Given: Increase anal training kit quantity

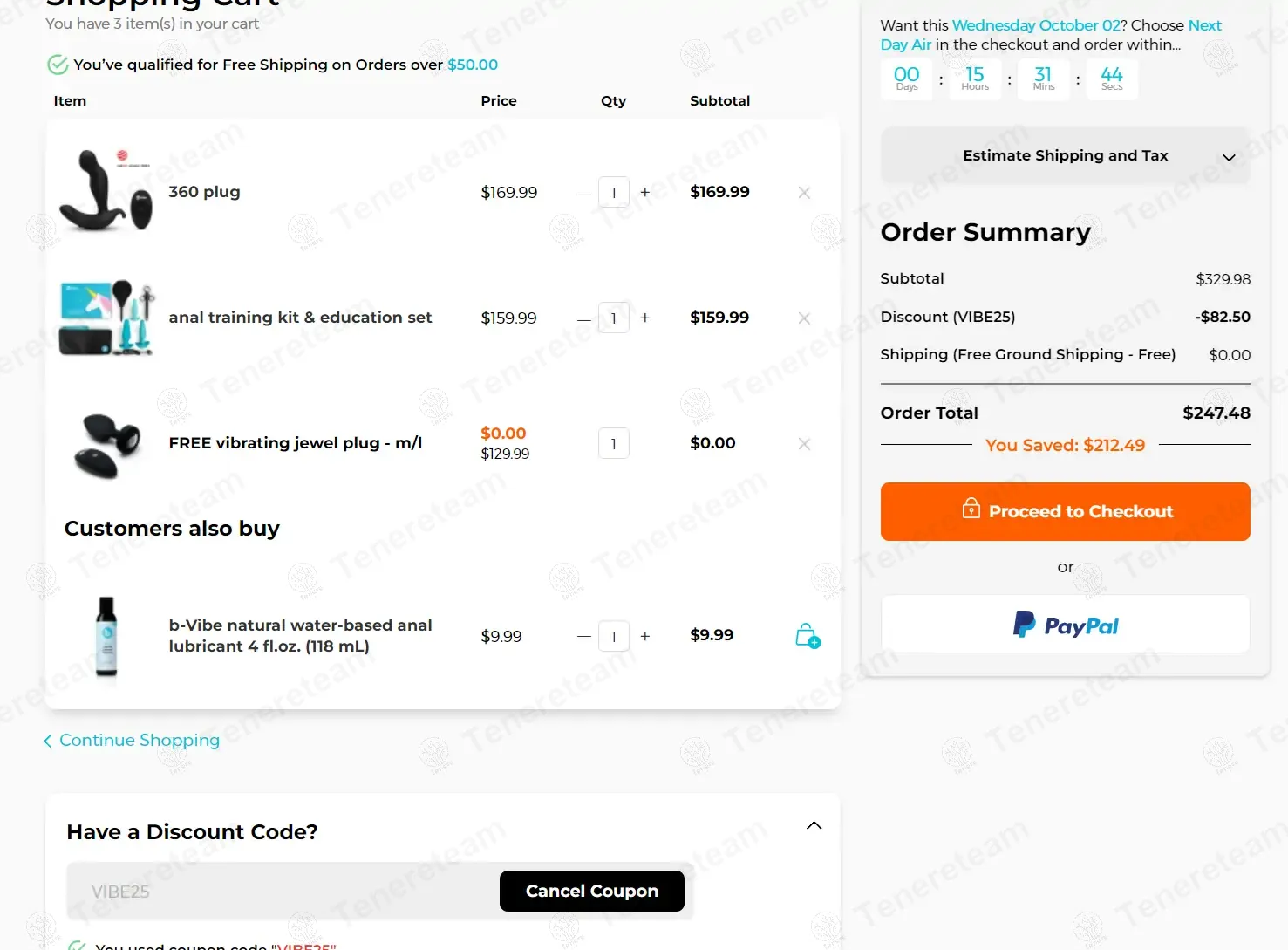Looking at the screenshot, I should coord(645,318).
